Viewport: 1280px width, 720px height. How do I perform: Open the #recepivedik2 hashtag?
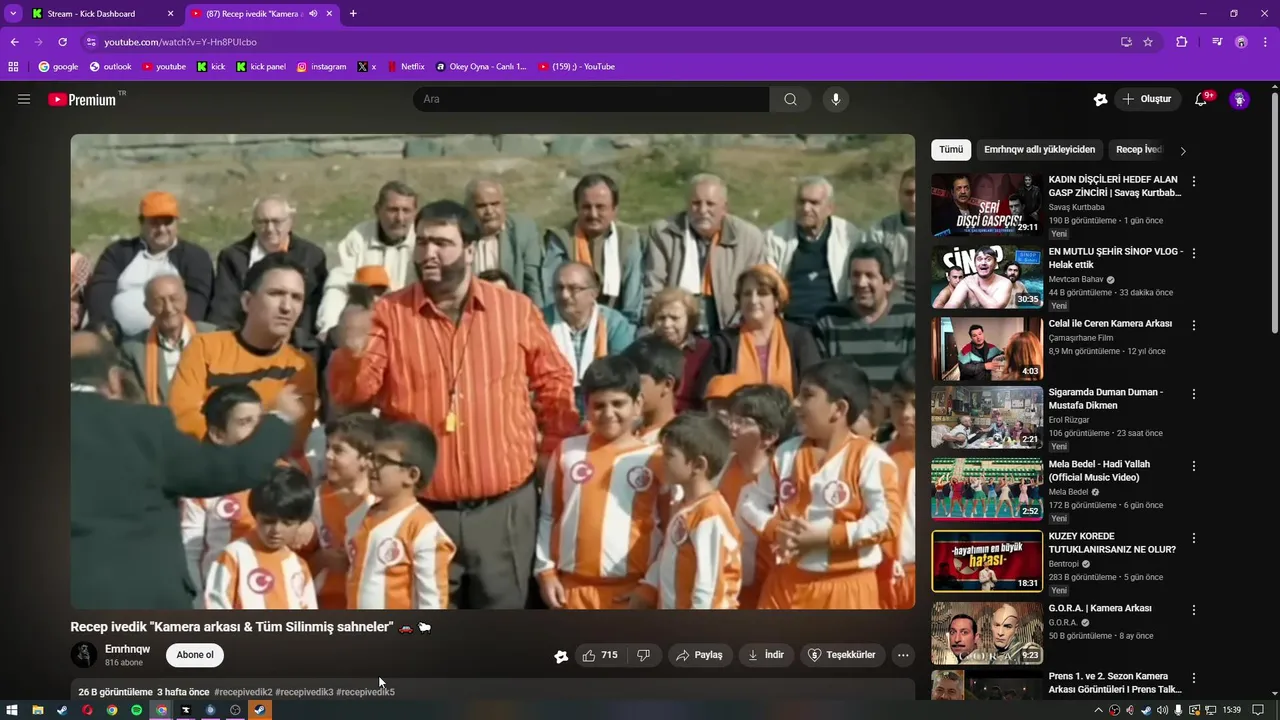tap(243, 692)
